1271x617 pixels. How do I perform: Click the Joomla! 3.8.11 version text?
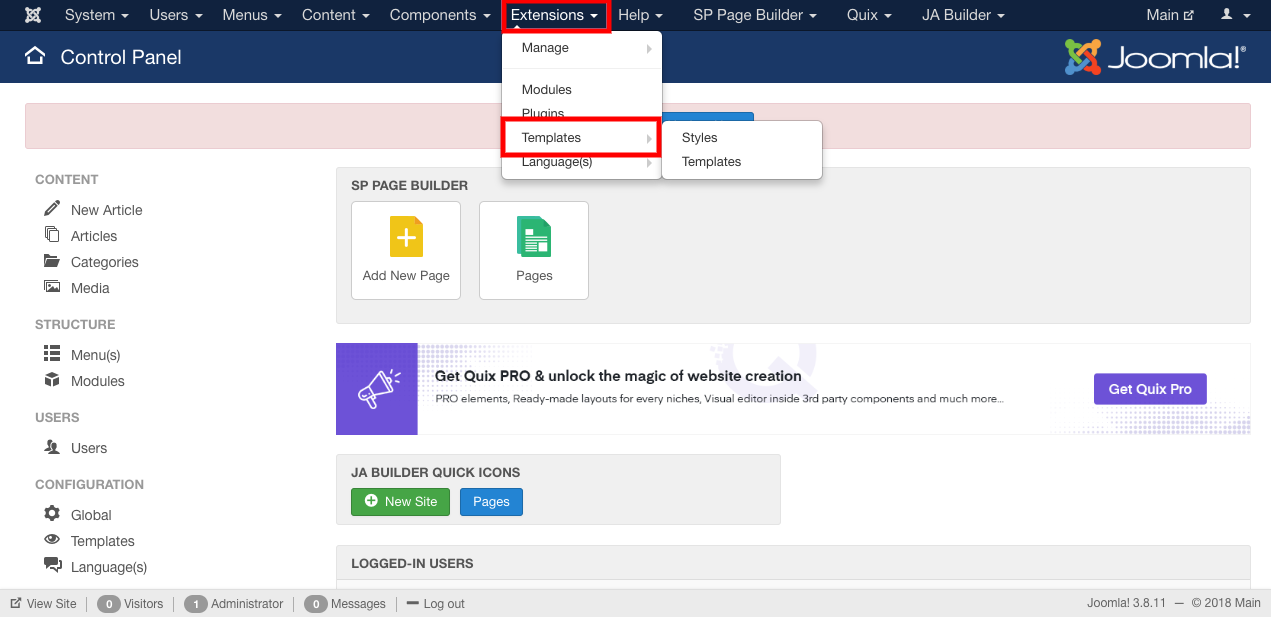point(1129,604)
